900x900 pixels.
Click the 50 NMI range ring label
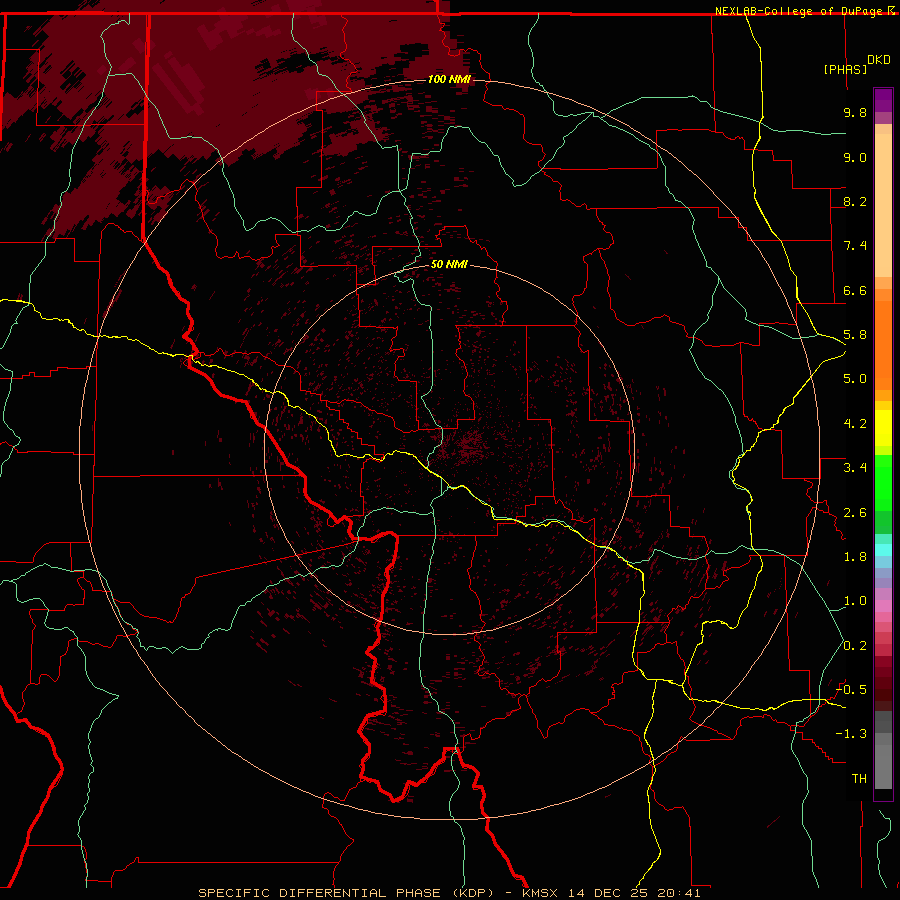click(449, 264)
